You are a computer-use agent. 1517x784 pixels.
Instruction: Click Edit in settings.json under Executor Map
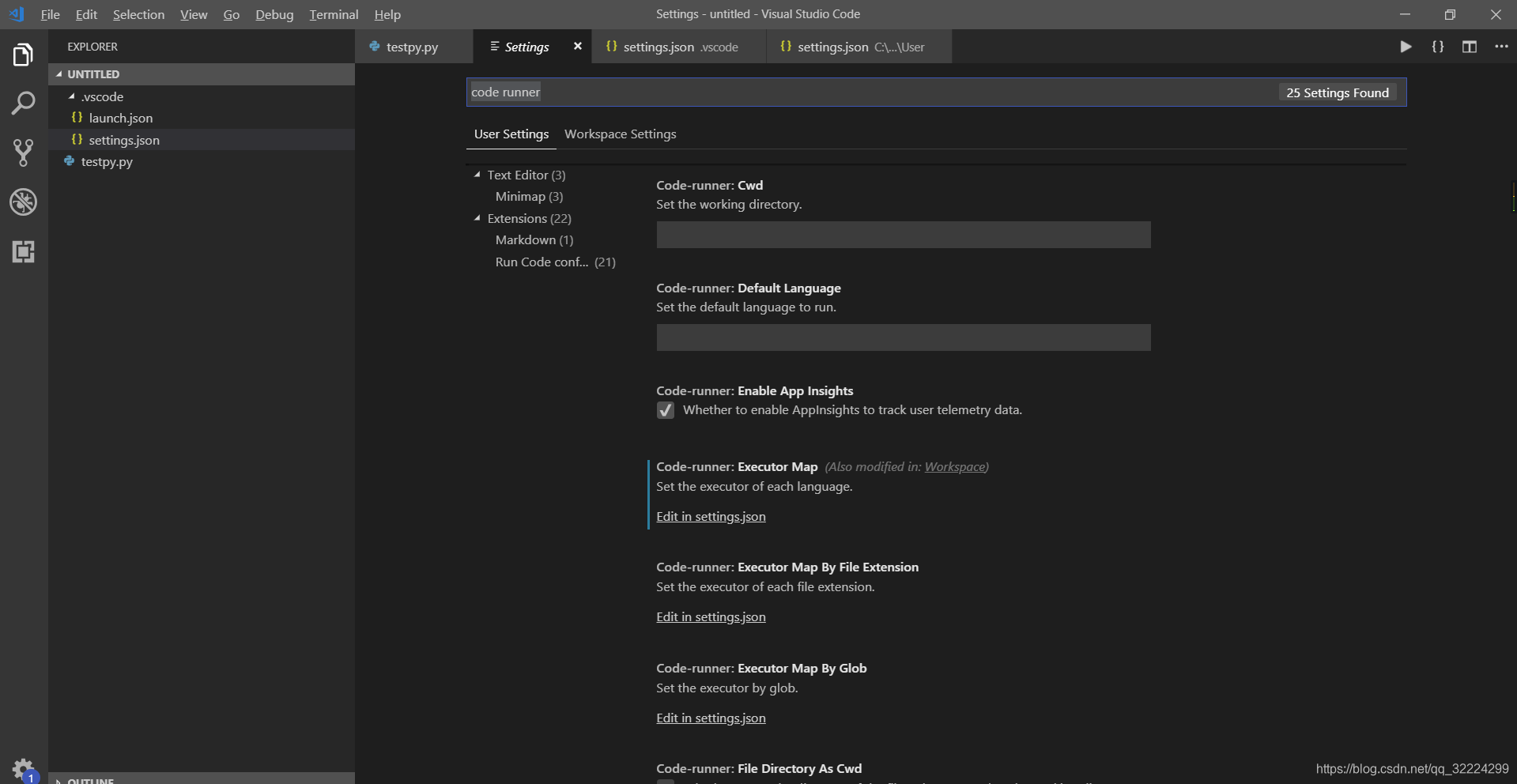(710, 516)
